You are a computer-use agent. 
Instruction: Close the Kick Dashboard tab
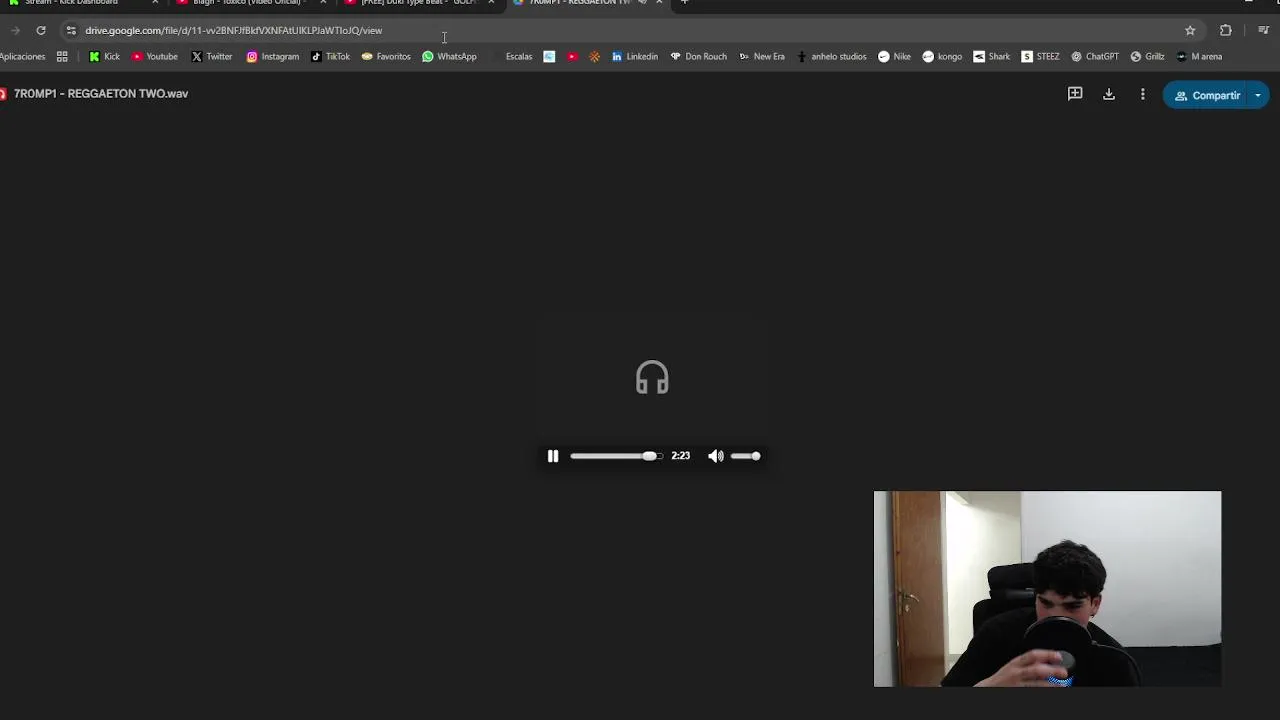click(155, 3)
